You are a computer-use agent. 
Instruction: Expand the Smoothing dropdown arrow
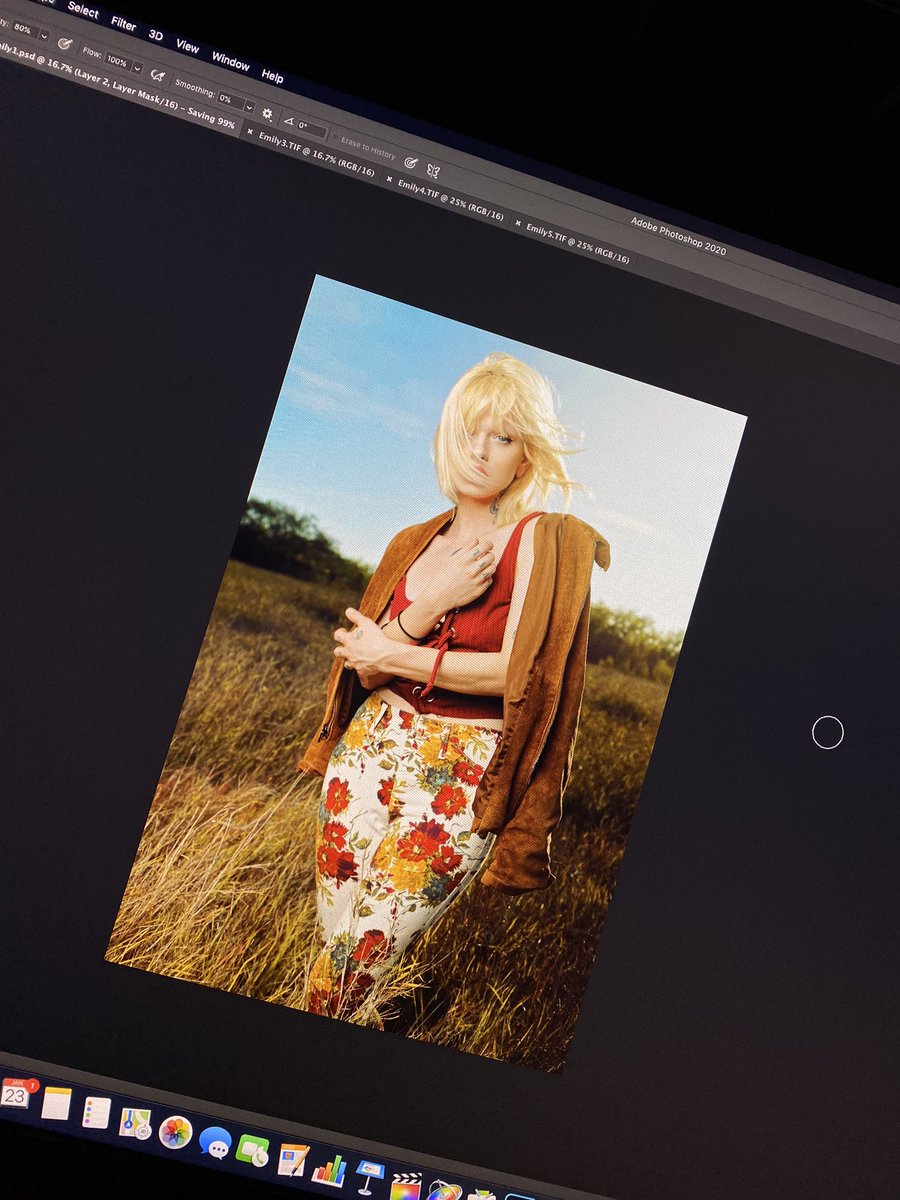250,106
